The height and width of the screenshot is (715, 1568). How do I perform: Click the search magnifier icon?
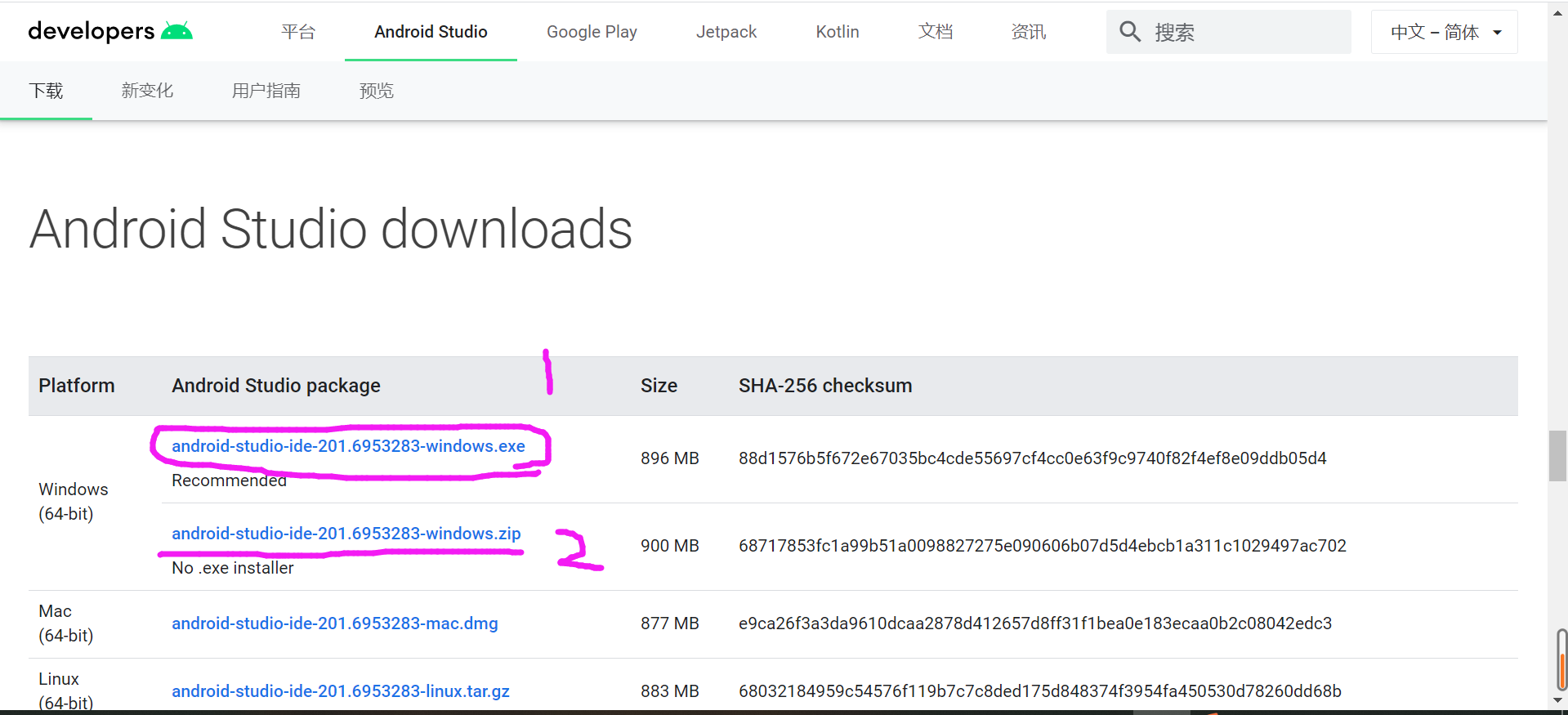1130,32
